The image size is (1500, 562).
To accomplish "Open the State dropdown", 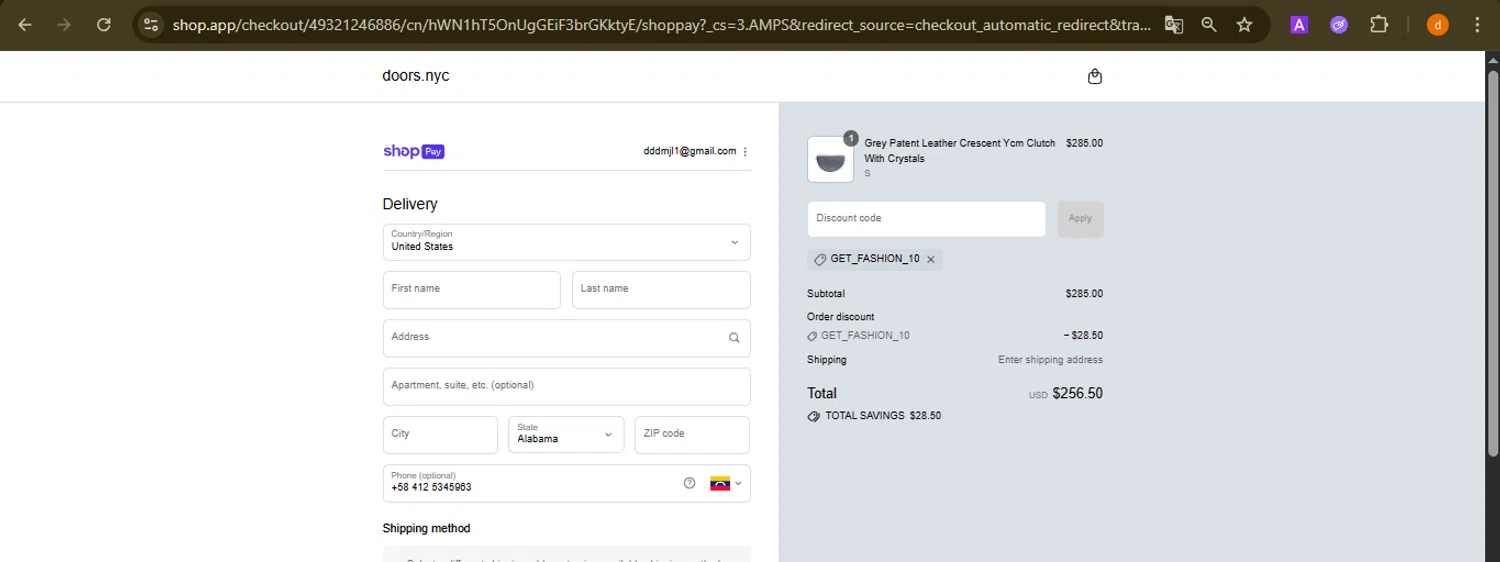I will (566, 435).
